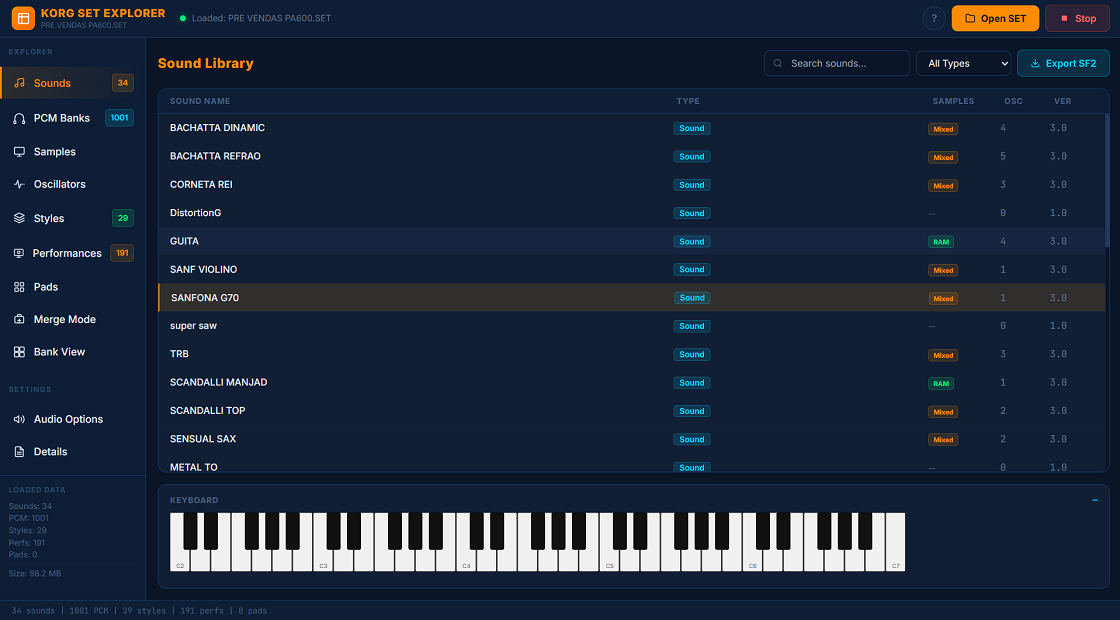Click the Merge Mode icon
This screenshot has width=1120, height=620.
[19, 319]
